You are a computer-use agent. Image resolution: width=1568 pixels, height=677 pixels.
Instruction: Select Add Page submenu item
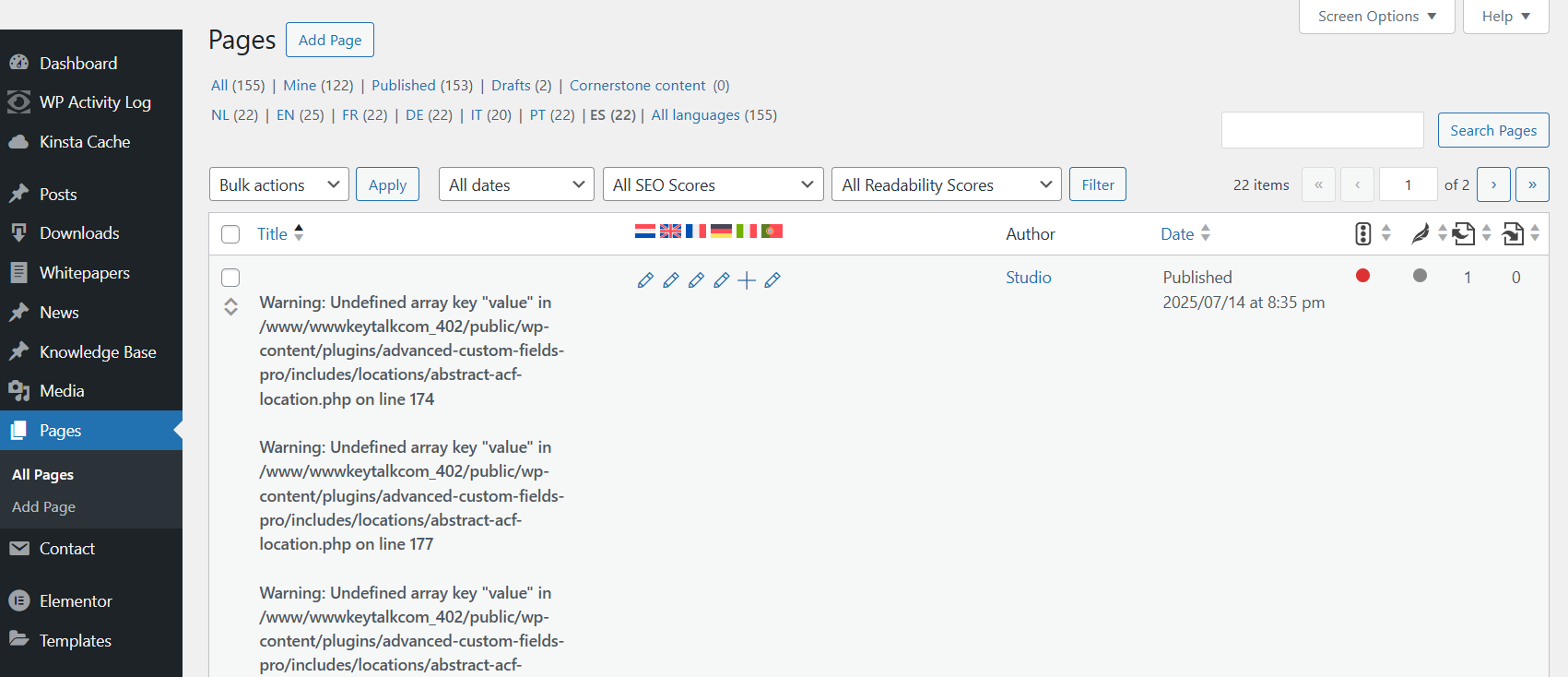click(43, 506)
